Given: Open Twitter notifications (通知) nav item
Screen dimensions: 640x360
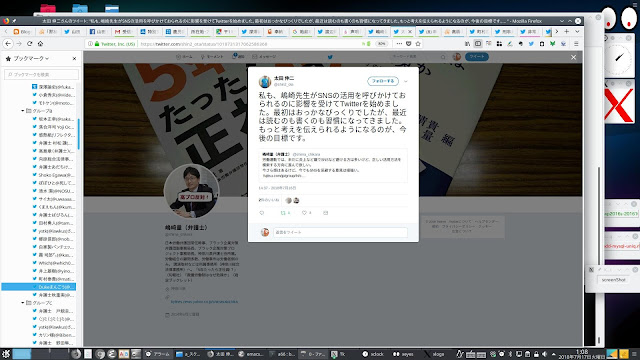Looking at the screenshot, I should pyautogui.click(x=238, y=56).
